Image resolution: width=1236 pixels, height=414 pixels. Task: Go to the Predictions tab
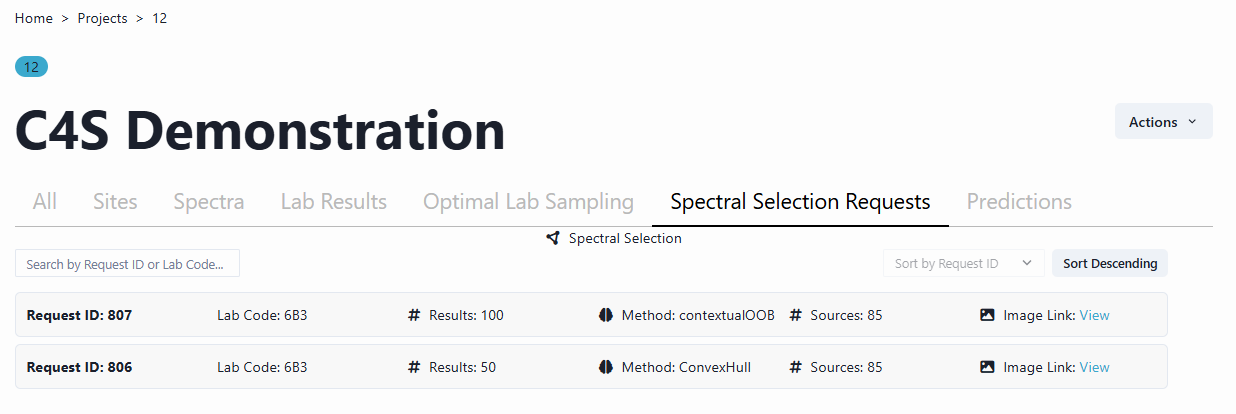pos(1019,202)
